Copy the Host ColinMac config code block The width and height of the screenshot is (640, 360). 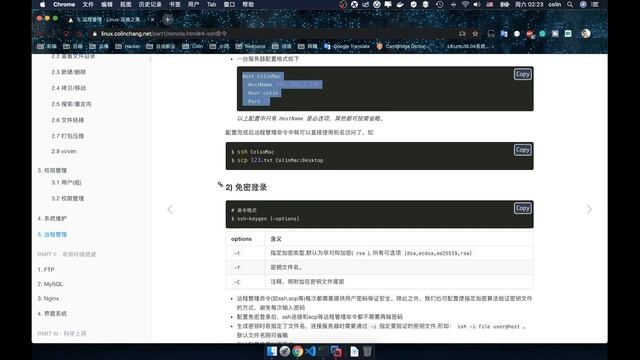[x=522, y=74]
